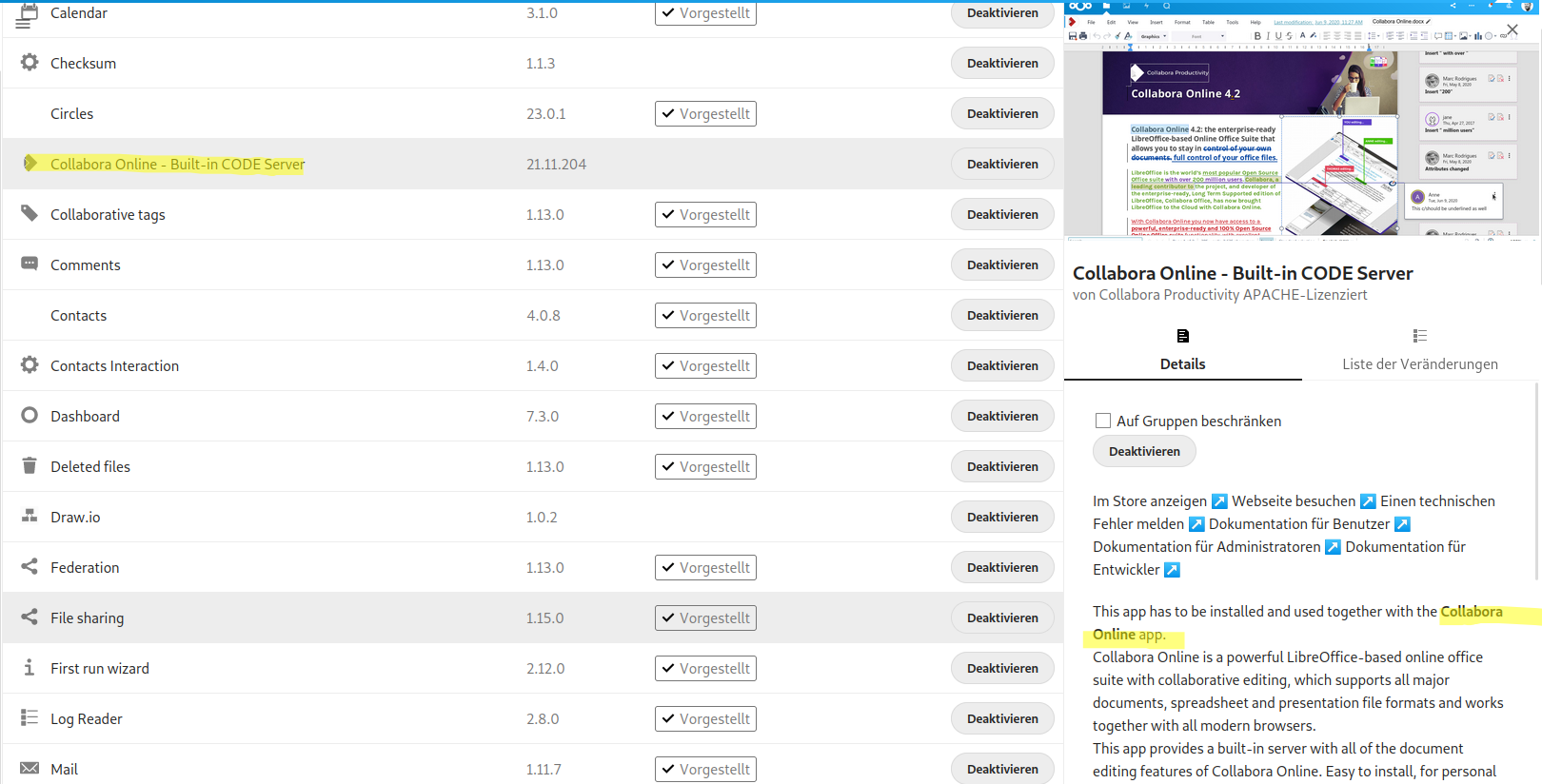This screenshot has height=784, width=1542.
Task: Click the Mail envelope icon
Action: pos(30,768)
